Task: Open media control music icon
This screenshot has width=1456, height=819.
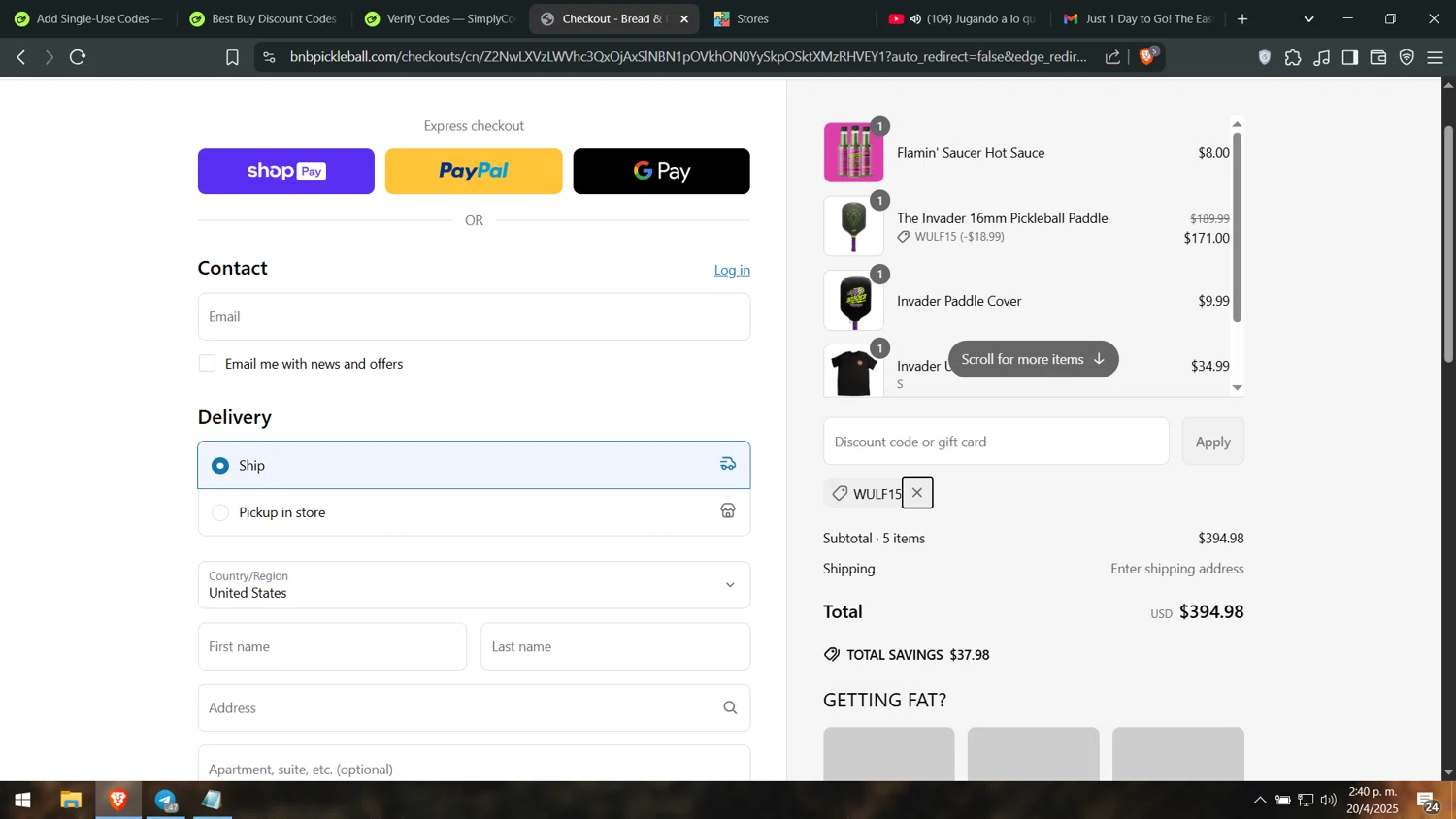Action: [x=1322, y=57]
